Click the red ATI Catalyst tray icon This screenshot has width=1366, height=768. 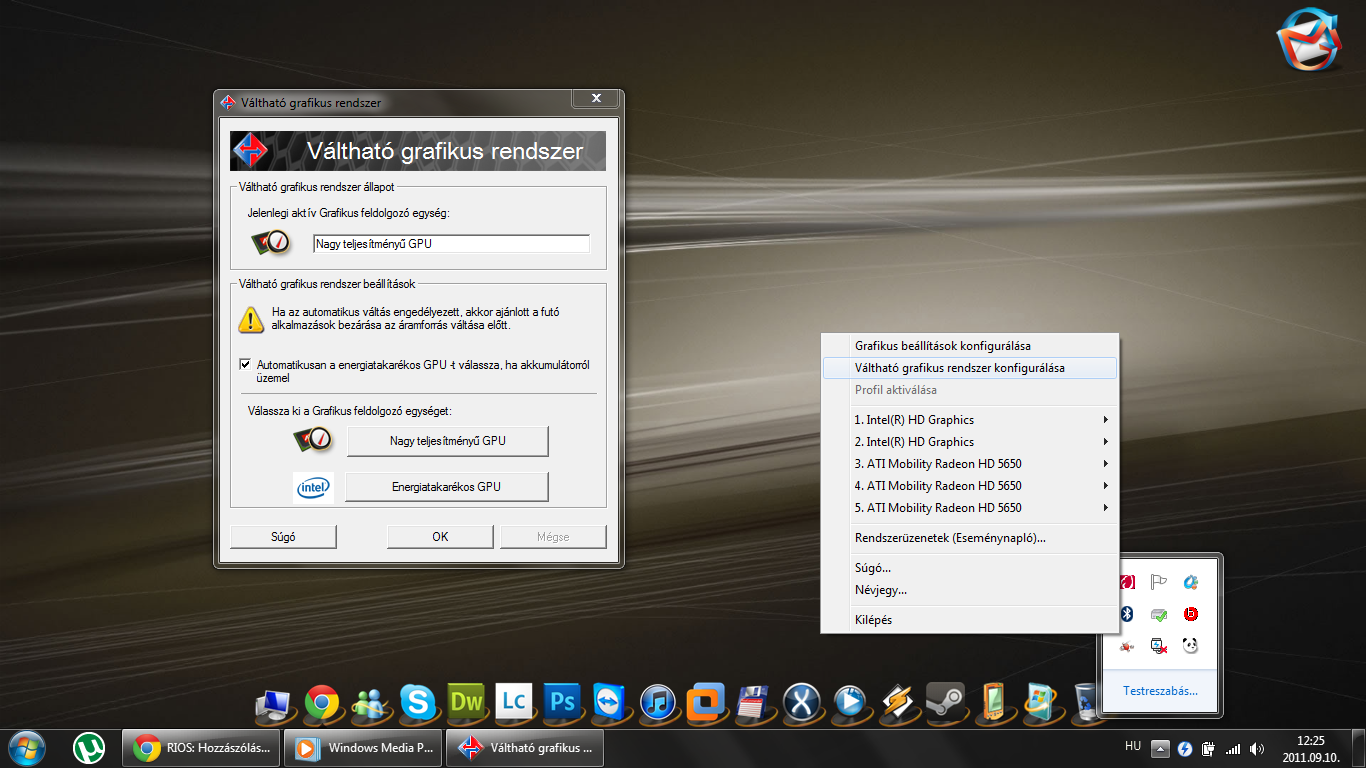click(x=1127, y=582)
